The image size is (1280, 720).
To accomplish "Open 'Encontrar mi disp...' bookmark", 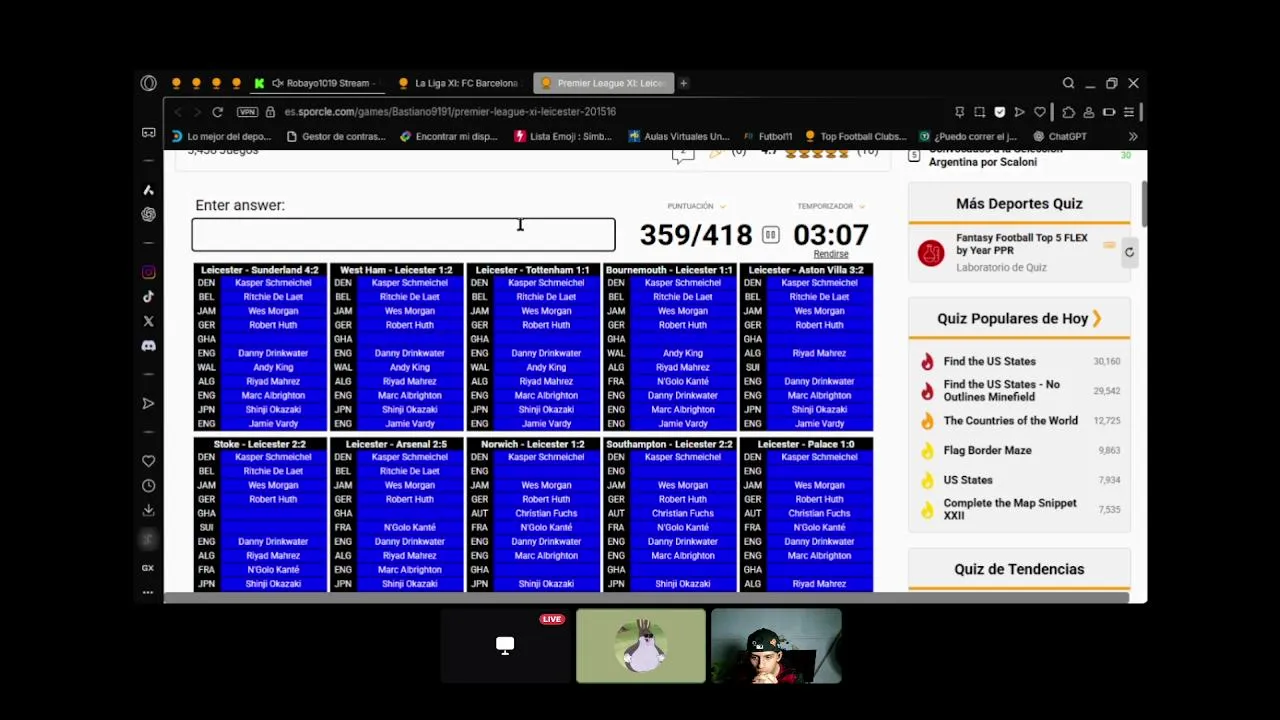I will [x=448, y=136].
